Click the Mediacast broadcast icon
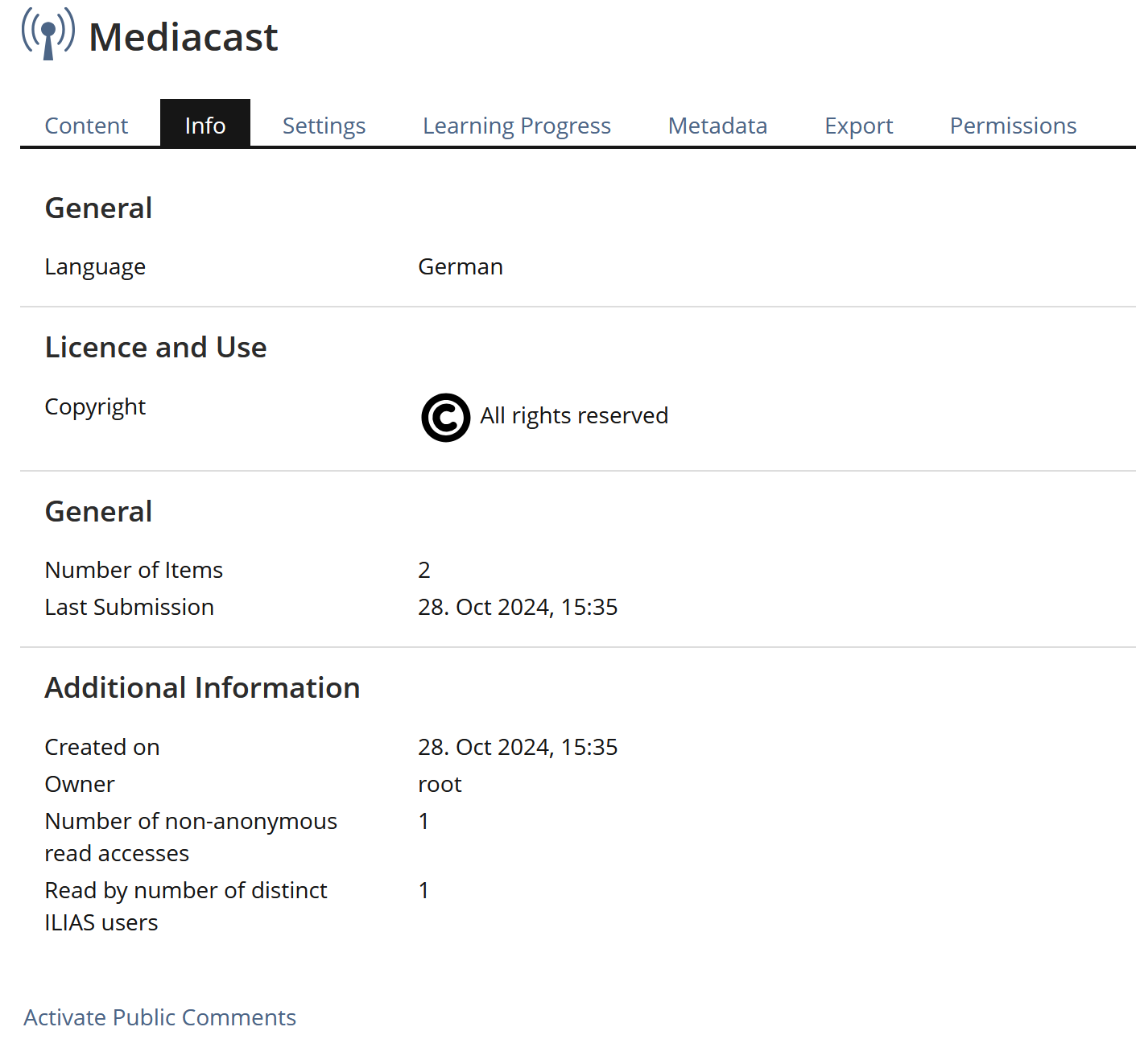 coord(48,34)
